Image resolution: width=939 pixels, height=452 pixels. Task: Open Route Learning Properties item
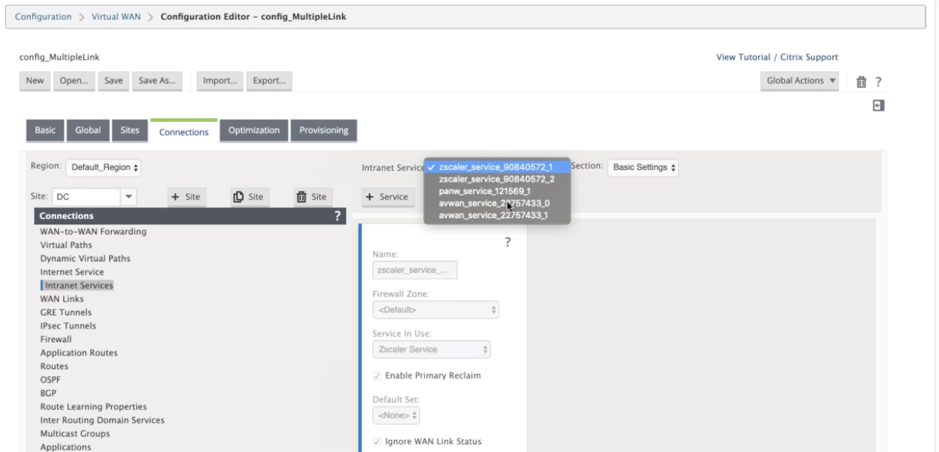[93, 407]
